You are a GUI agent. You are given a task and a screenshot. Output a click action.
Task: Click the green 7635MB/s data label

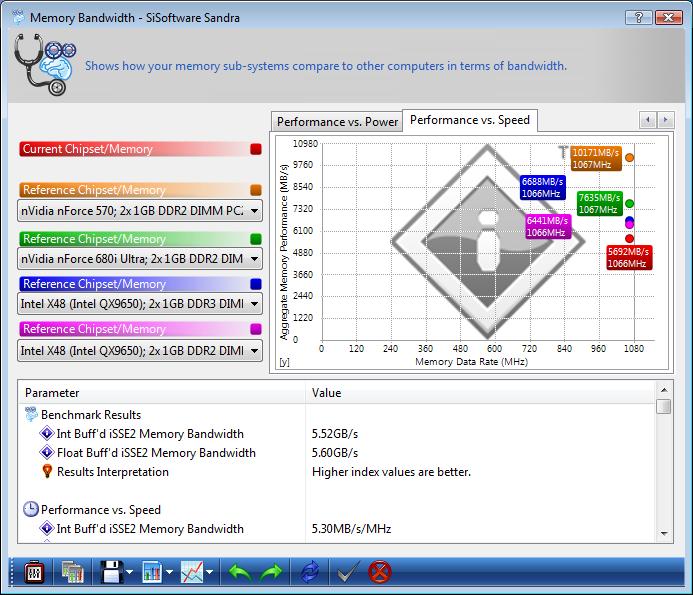pos(600,203)
